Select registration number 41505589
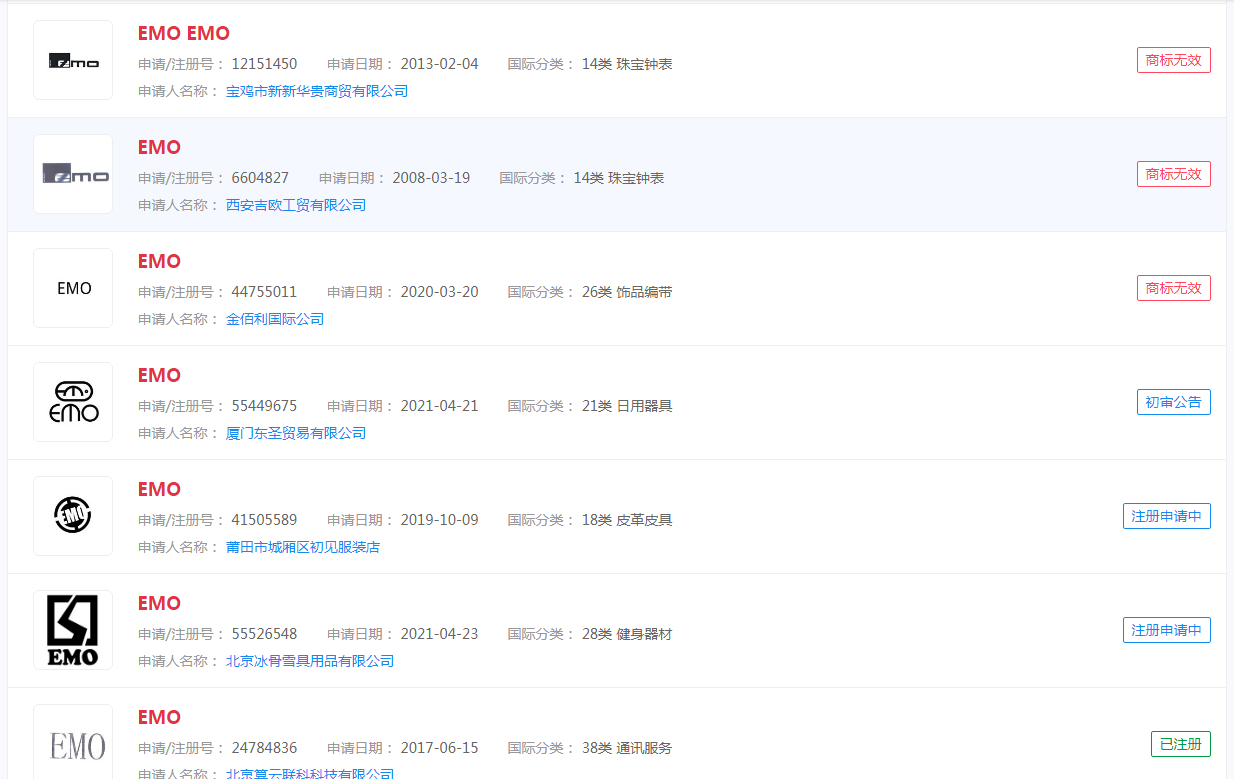1234x779 pixels. [x=264, y=520]
